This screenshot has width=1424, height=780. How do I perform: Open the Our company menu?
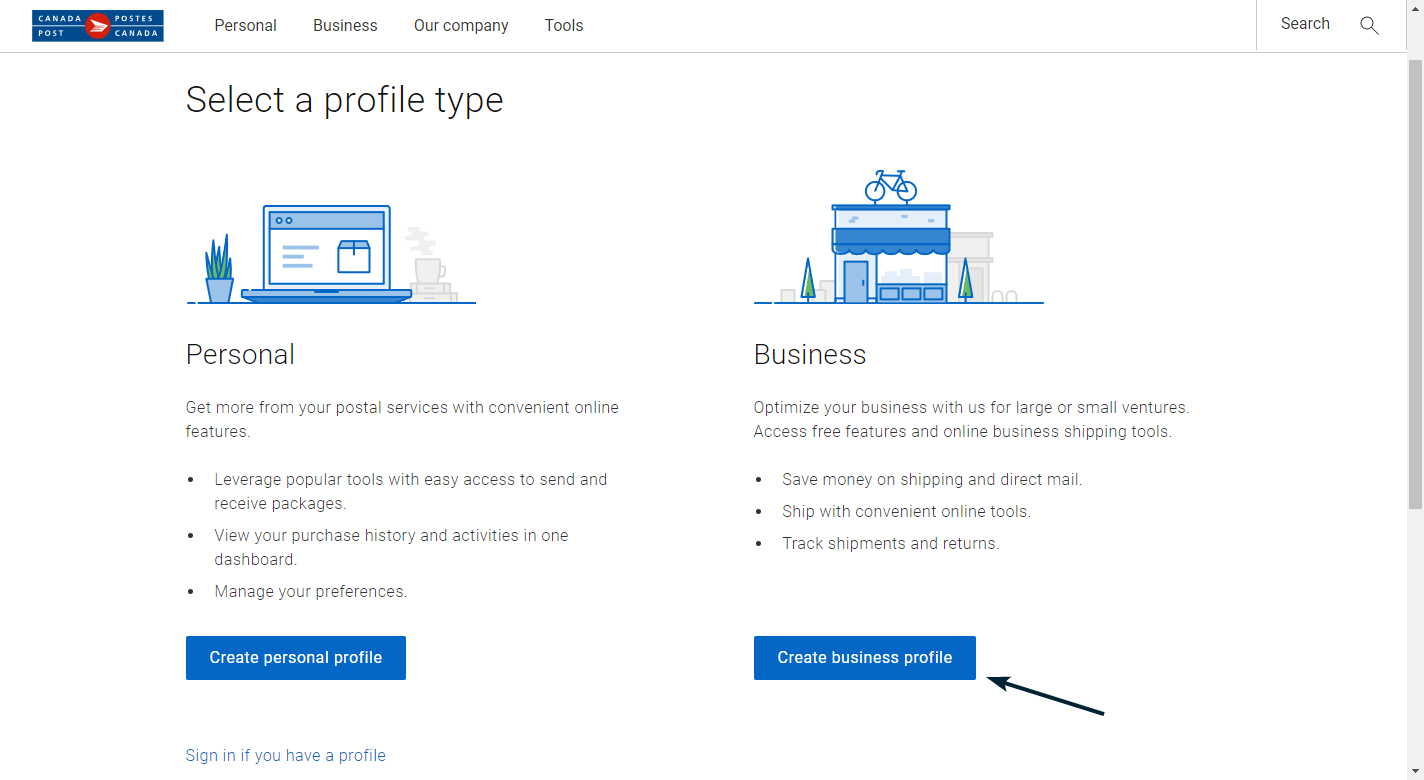pos(460,25)
